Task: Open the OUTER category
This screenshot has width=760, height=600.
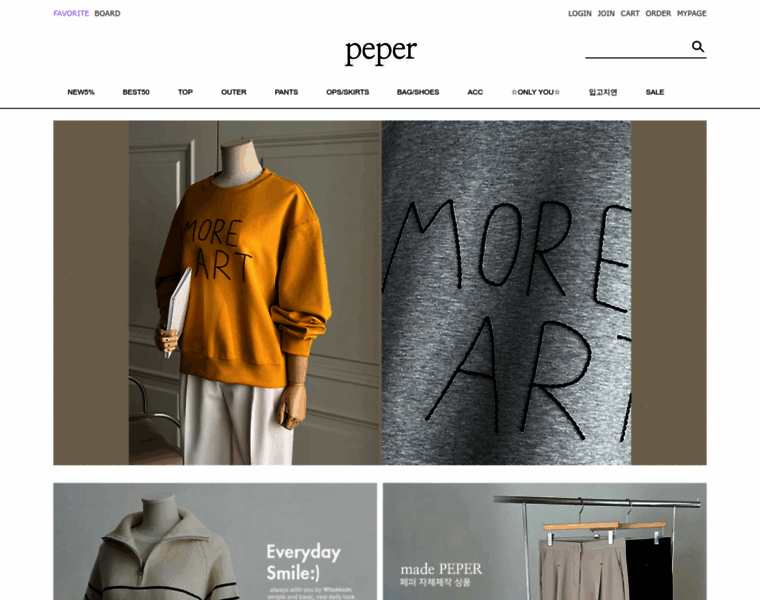Action: pyautogui.click(x=234, y=92)
